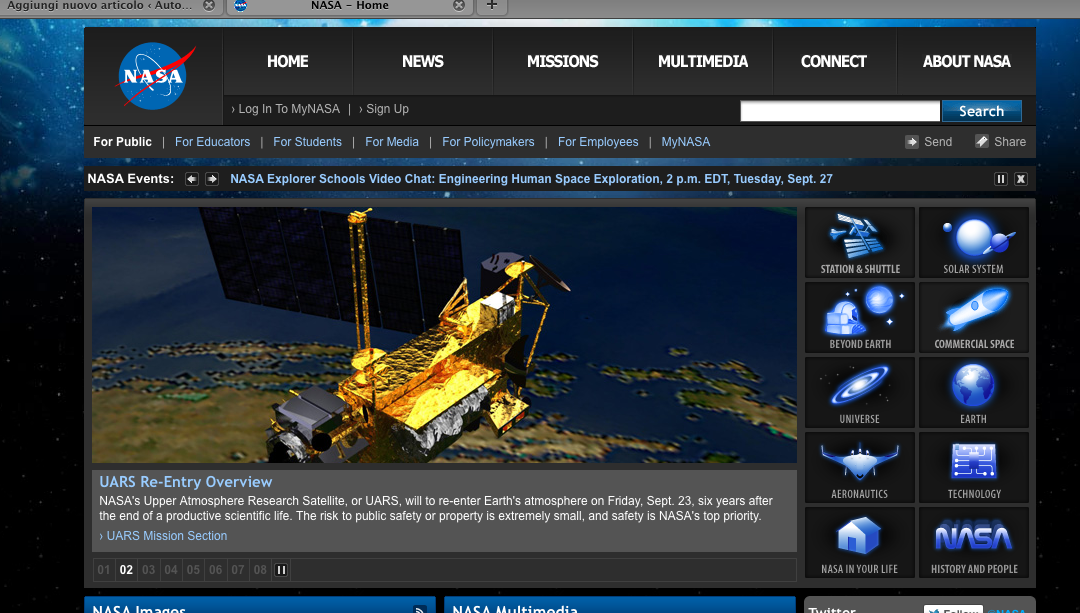
Task: Open the For Employees page
Action: [598, 142]
